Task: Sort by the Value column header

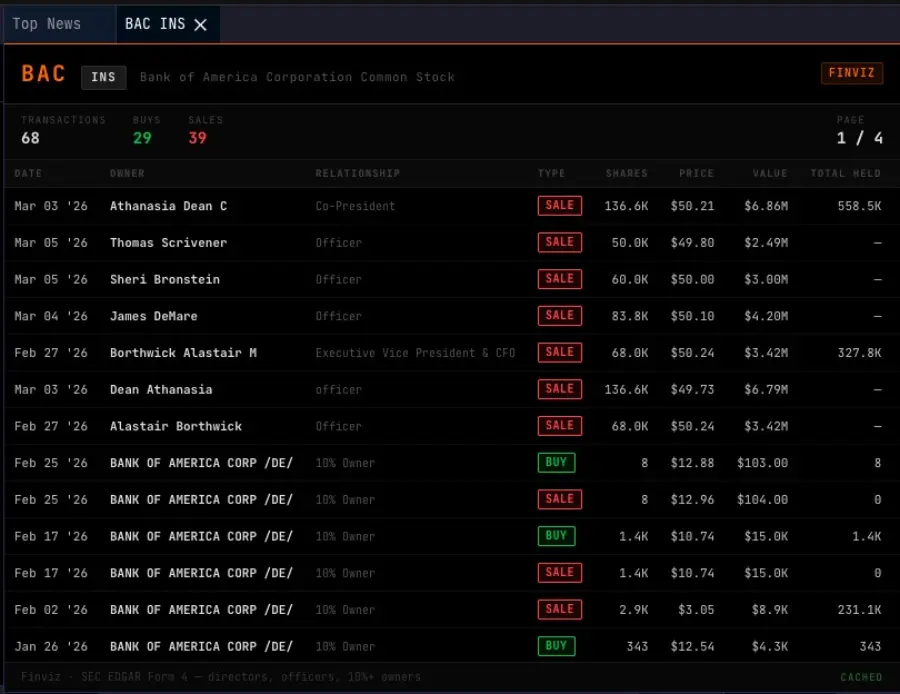Action: point(770,173)
